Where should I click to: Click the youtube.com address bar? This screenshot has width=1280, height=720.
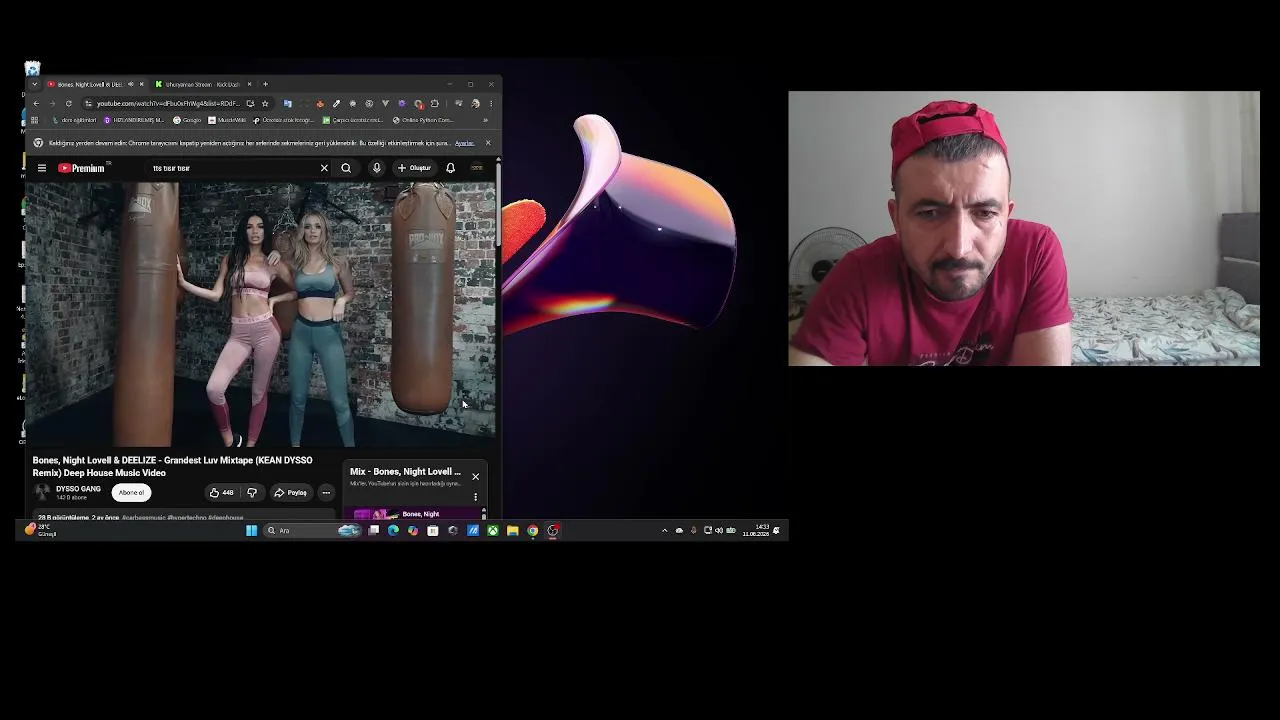168,103
